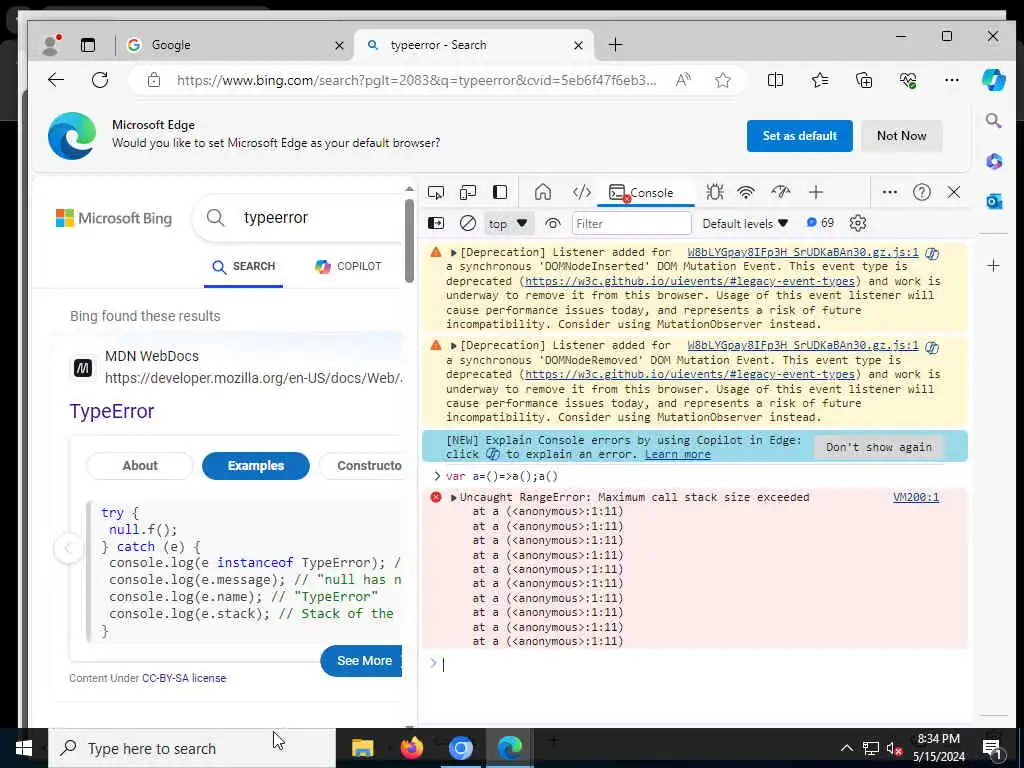Close the typeerror - Search tab
1024x768 pixels.
coord(578,45)
